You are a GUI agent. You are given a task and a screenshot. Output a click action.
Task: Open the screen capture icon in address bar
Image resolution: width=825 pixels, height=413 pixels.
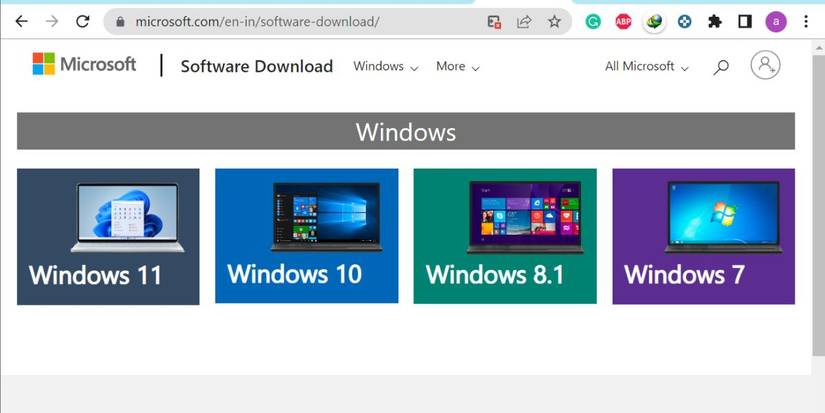point(494,22)
